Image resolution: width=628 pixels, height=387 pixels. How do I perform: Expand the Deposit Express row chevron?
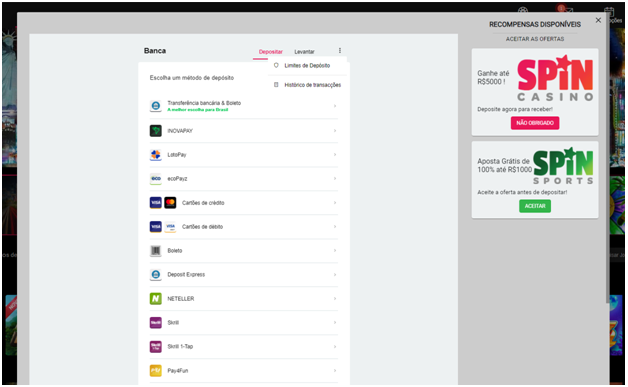tap(335, 274)
